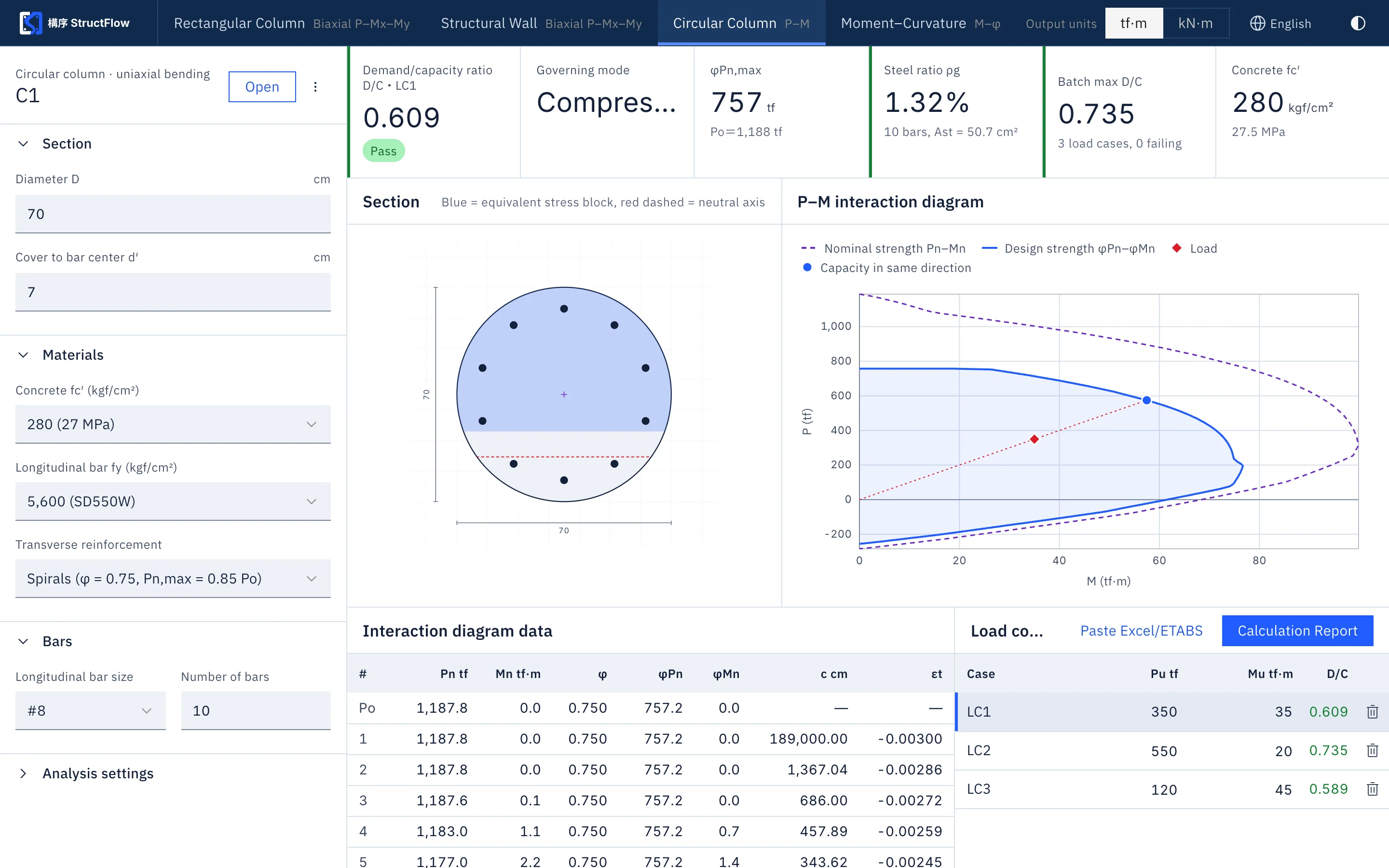Click the red Load diamond marker on chart

coord(1035,439)
